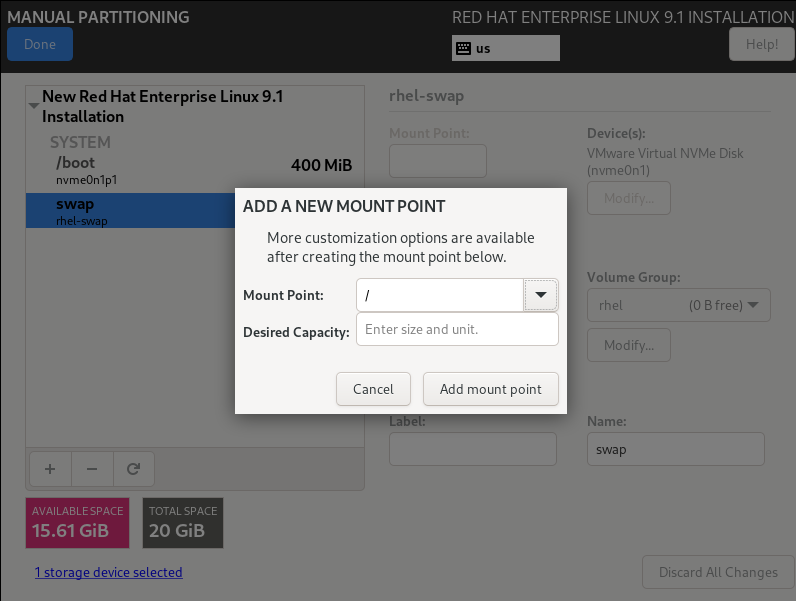Click the rhel-swap heading text
796x601 pixels.
click(426, 96)
